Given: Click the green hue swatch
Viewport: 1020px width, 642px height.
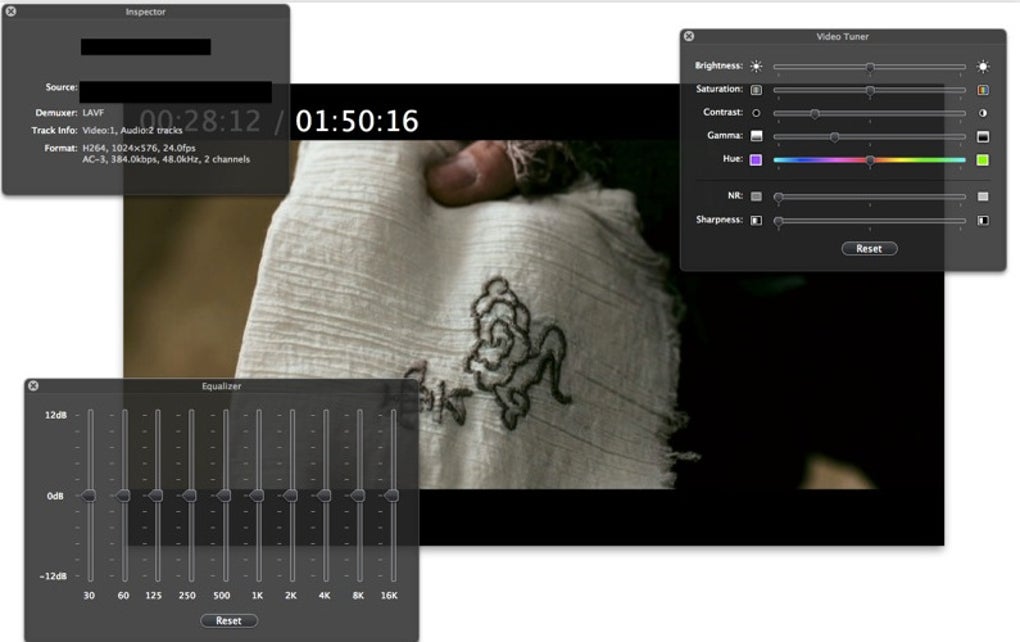Looking at the screenshot, I should click(983, 160).
